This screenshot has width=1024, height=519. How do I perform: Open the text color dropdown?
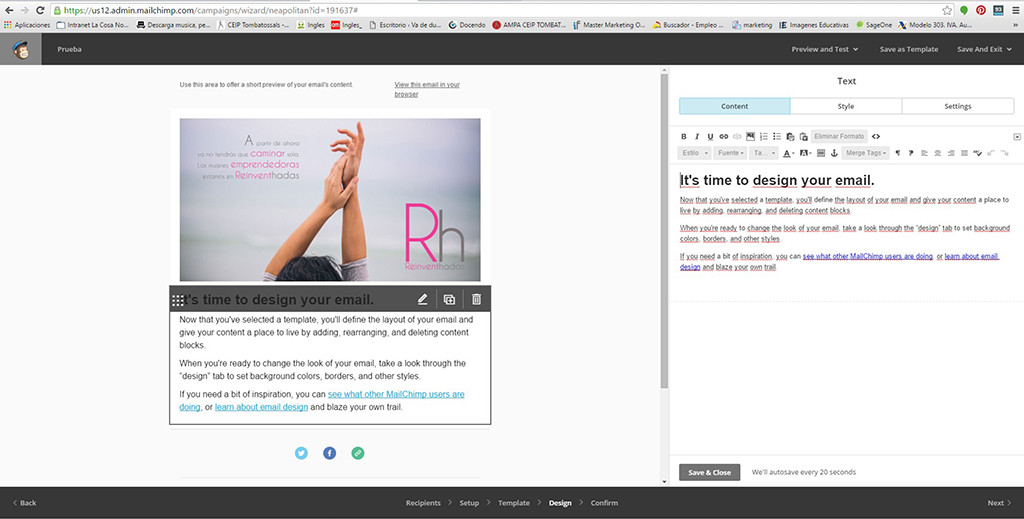click(789, 153)
